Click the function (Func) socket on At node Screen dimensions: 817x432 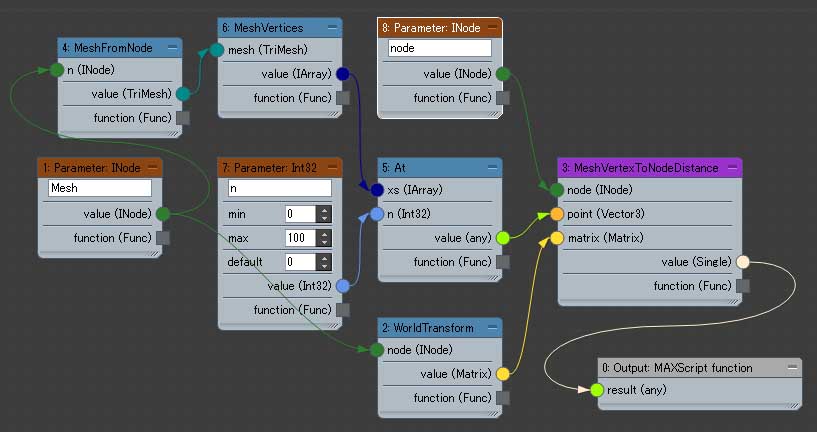click(x=503, y=262)
